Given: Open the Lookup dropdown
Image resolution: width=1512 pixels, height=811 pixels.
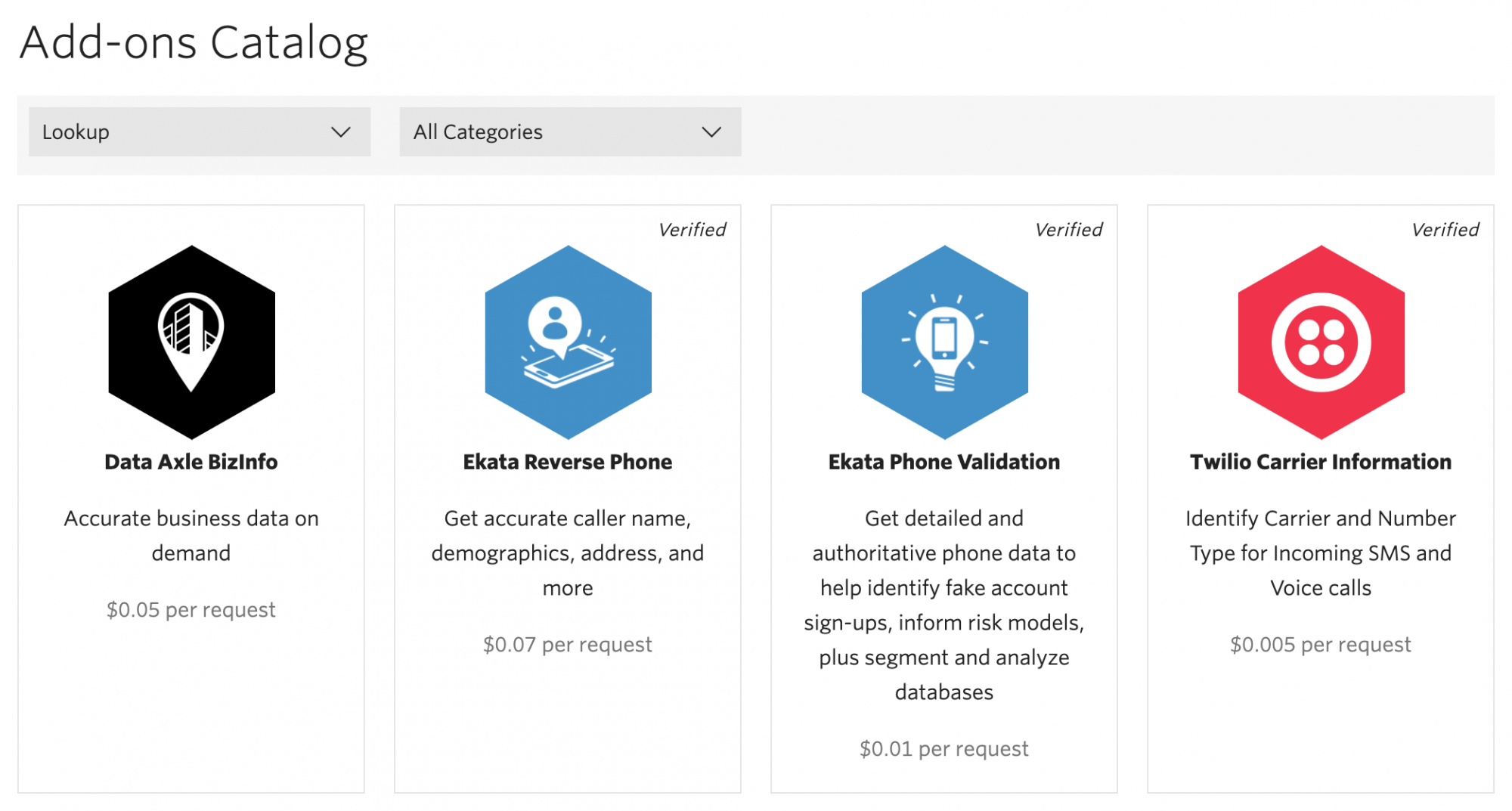Looking at the screenshot, I should pos(200,132).
